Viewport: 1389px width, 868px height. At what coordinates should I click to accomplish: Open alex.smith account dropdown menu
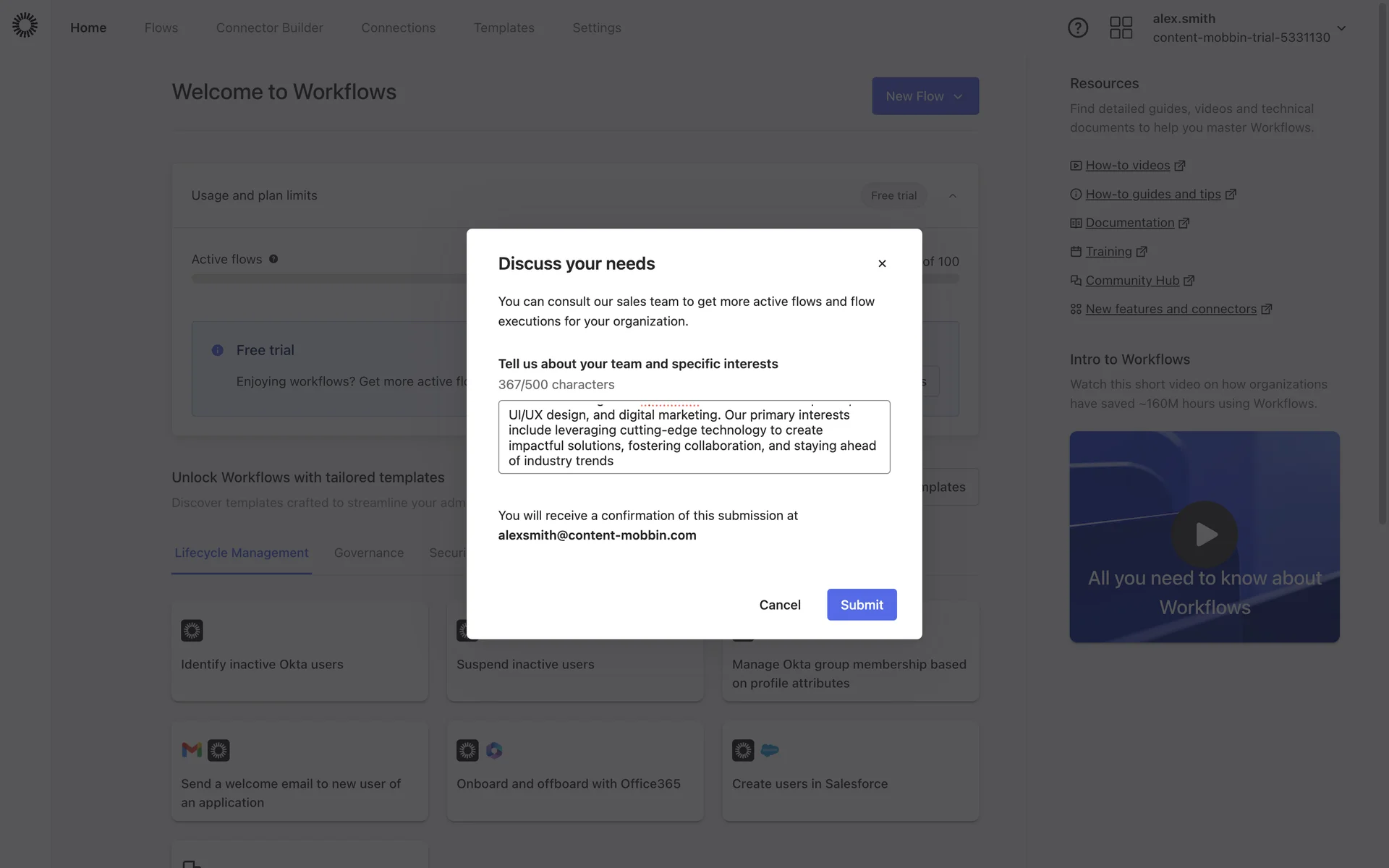point(1341,28)
